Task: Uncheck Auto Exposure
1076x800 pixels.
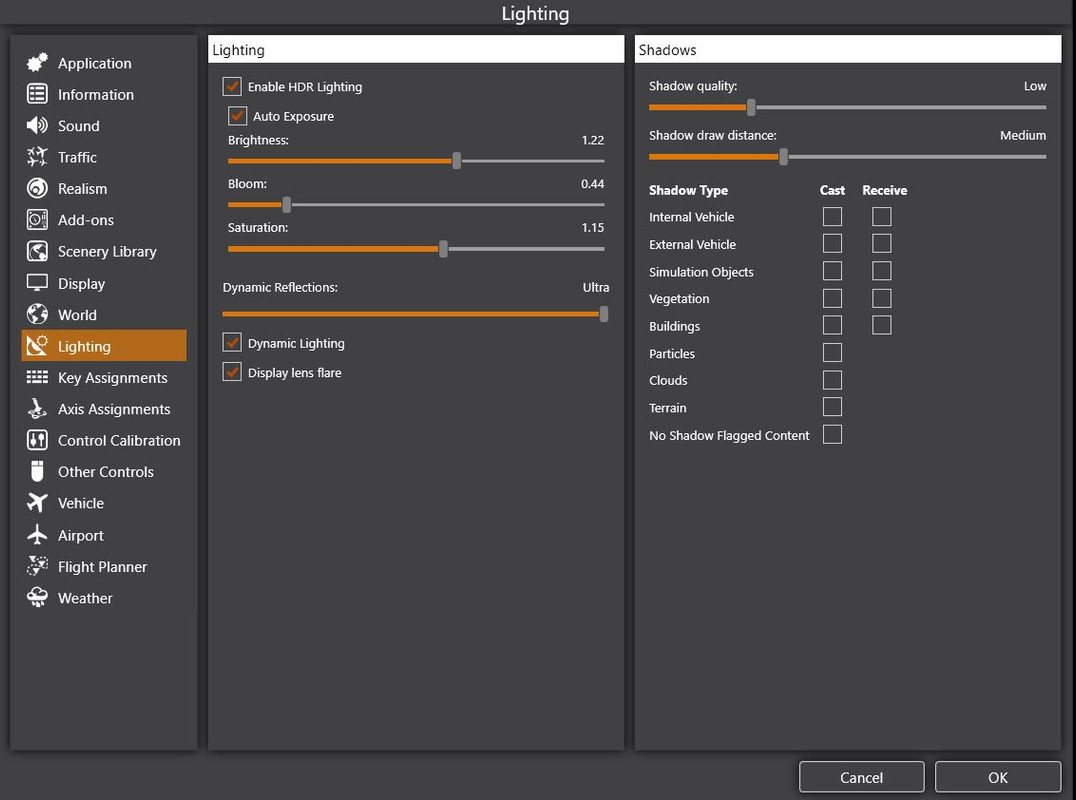Action: [x=237, y=116]
